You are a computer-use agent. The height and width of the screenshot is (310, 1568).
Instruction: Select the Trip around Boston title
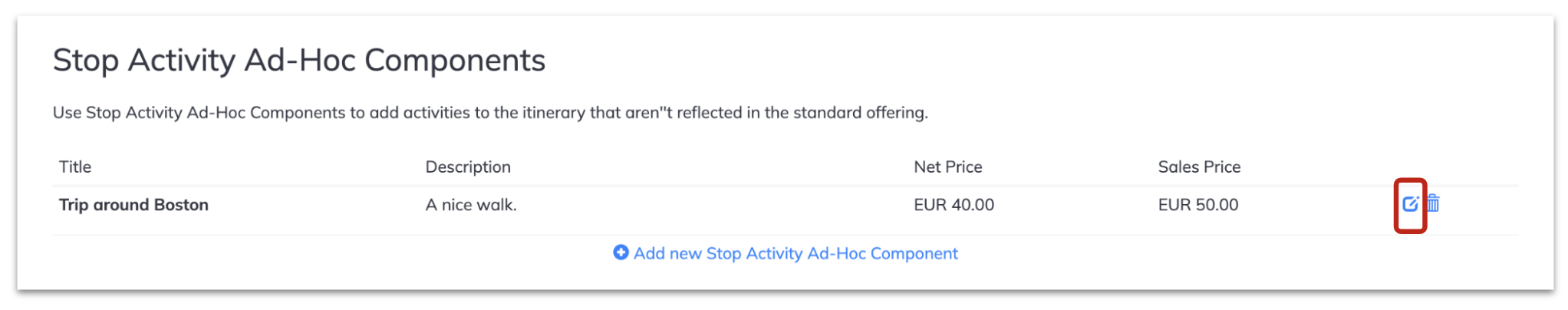[133, 205]
